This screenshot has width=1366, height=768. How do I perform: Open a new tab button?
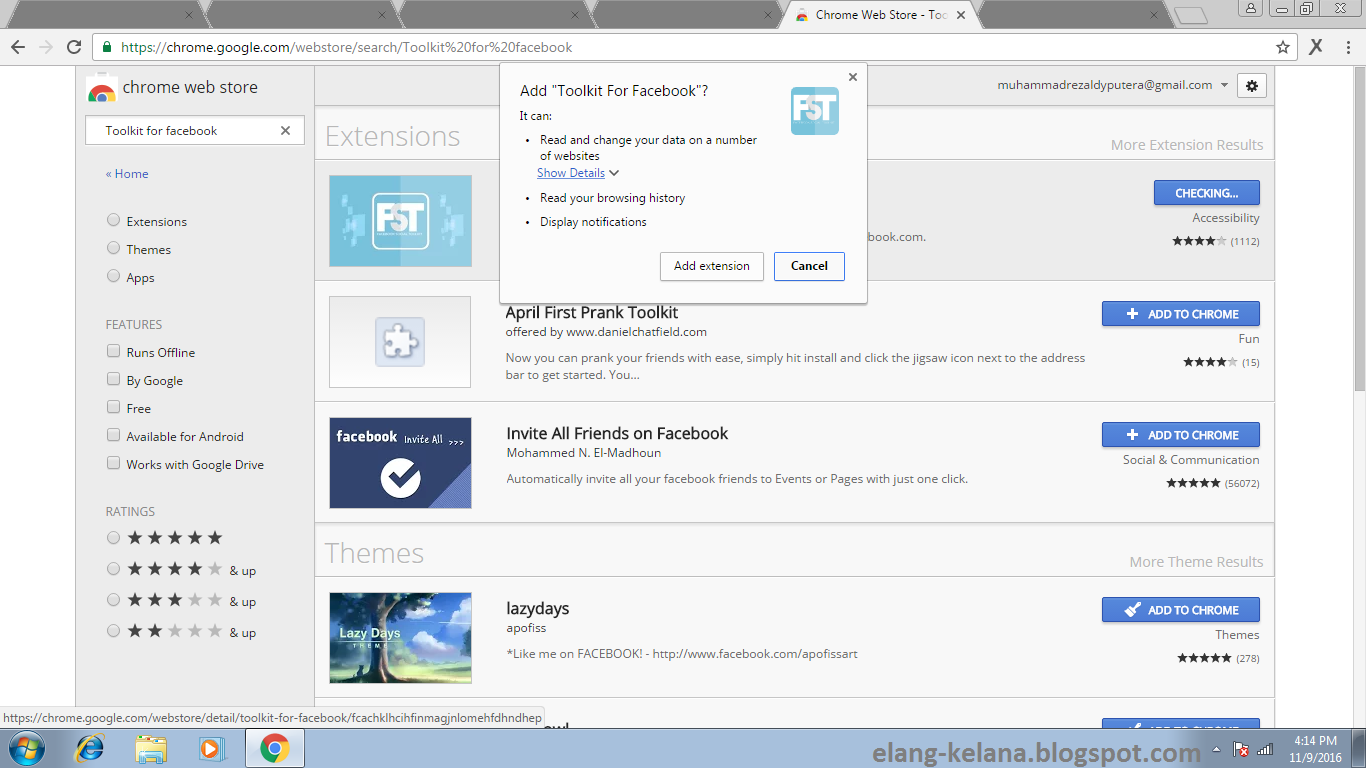coord(1190,15)
